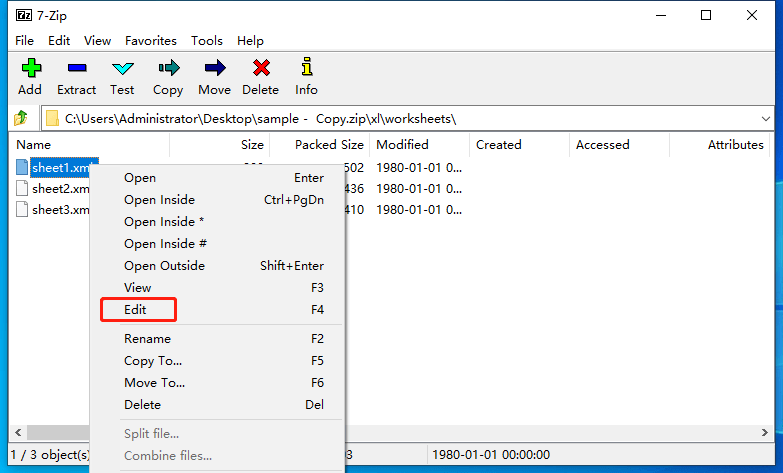Select the sheet2.xml file name
This screenshot has width=783, height=473.
[x=60, y=189]
